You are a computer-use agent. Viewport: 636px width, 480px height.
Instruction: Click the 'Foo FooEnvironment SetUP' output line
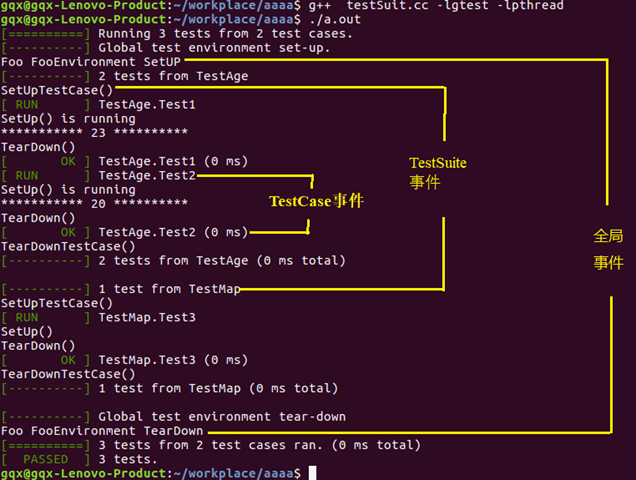(90, 62)
